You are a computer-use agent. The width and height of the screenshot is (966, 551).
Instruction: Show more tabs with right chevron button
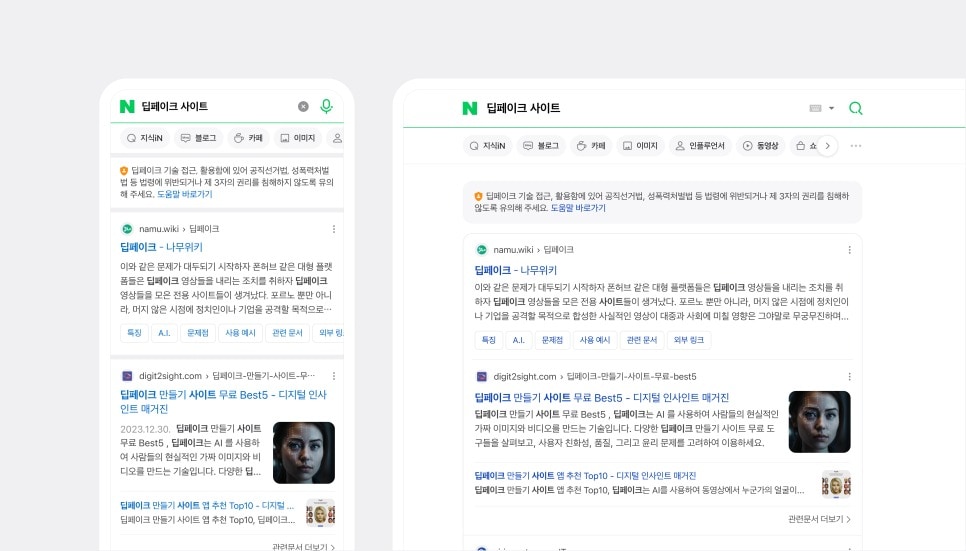(827, 146)
